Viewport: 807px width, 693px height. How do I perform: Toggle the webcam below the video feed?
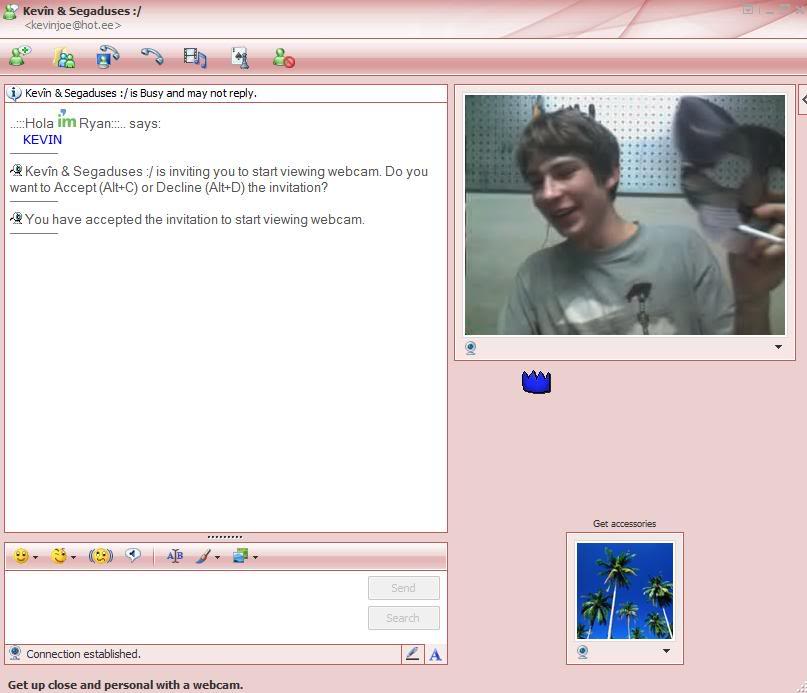[470, 347]
